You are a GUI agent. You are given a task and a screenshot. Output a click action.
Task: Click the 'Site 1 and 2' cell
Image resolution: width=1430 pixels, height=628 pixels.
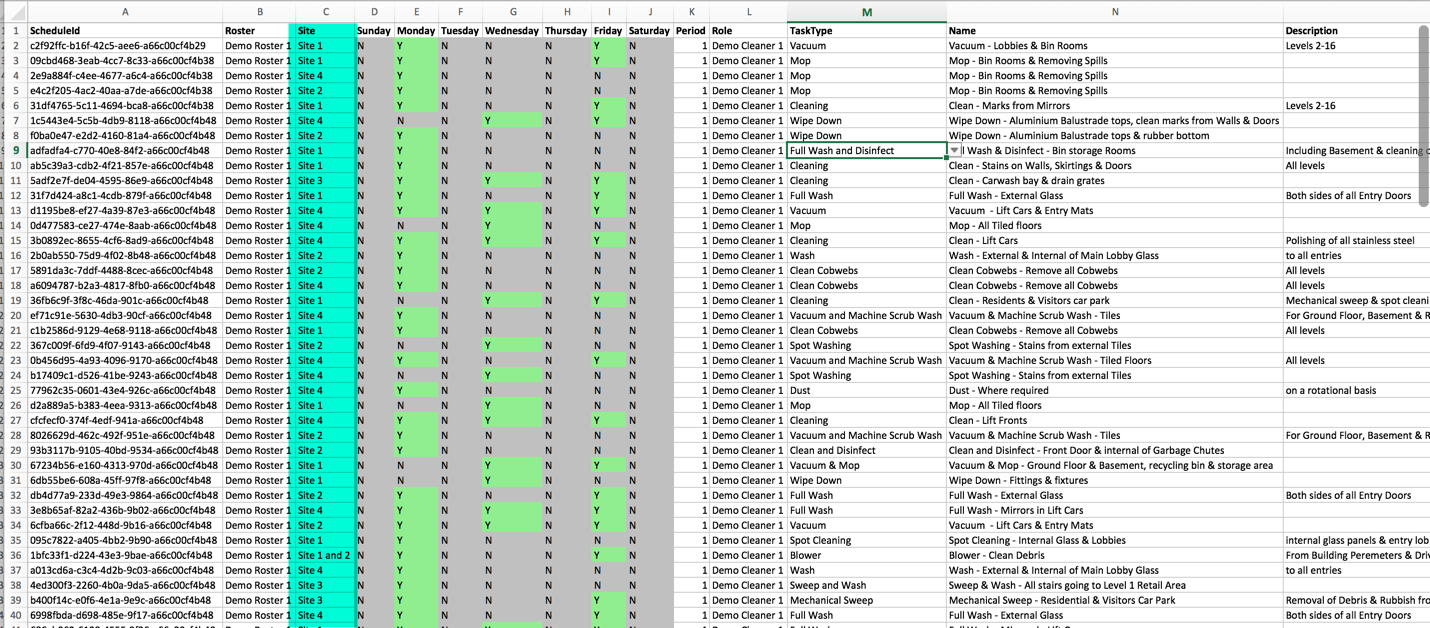(324, 556)
